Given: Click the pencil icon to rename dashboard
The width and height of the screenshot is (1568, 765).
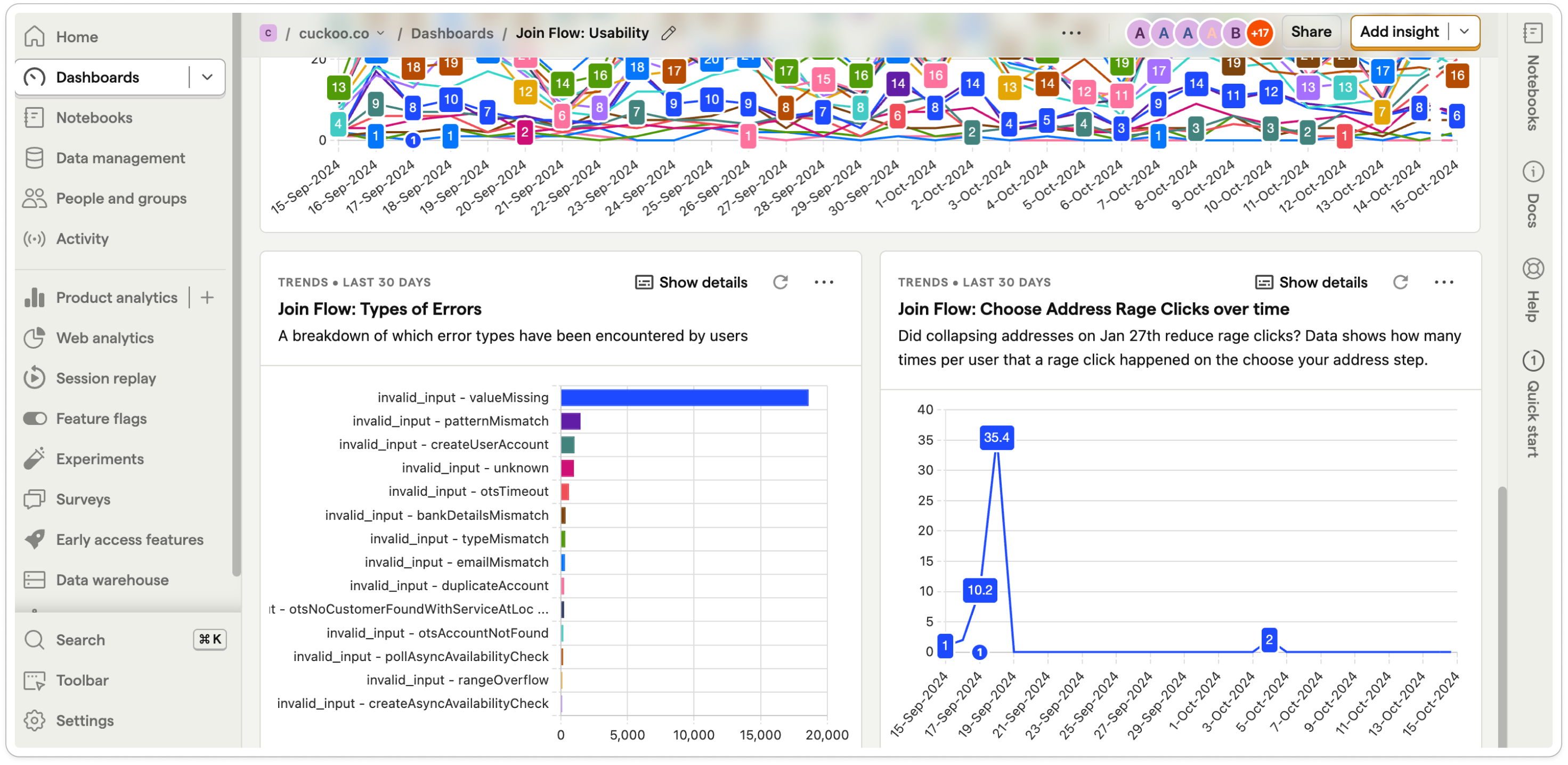Looking at the screenshot, I should click(x=668, y=33).
